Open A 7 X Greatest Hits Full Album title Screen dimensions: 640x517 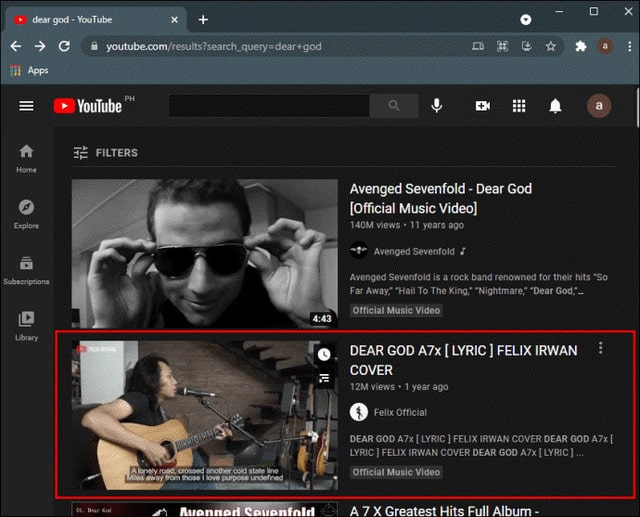(x=444, y=511)
